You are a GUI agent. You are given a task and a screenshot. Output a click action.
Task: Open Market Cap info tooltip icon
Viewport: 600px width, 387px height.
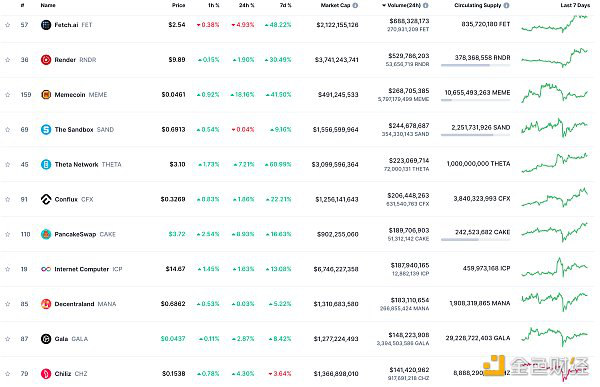355,5
